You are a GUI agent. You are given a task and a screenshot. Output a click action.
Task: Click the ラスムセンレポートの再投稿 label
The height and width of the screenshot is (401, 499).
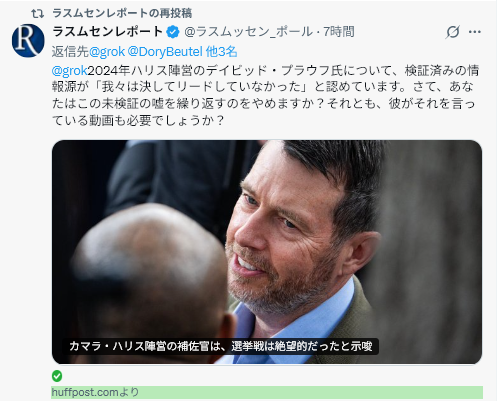(122, 13)
